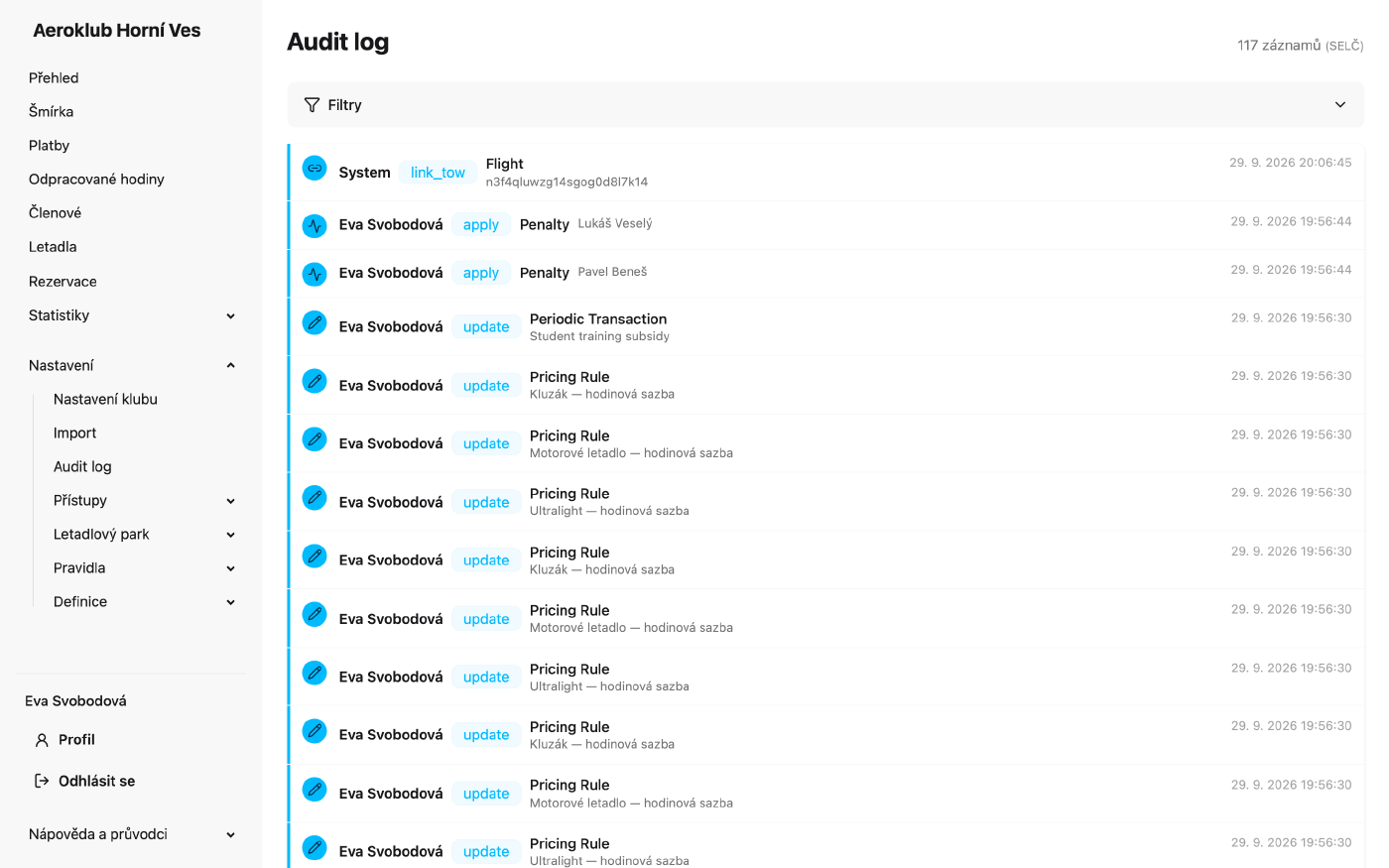Click the Flight entry ID n3f4qluwzg14sgog0d8l7k14
This screenshot has height=868, width=1389.
(567, 183)
